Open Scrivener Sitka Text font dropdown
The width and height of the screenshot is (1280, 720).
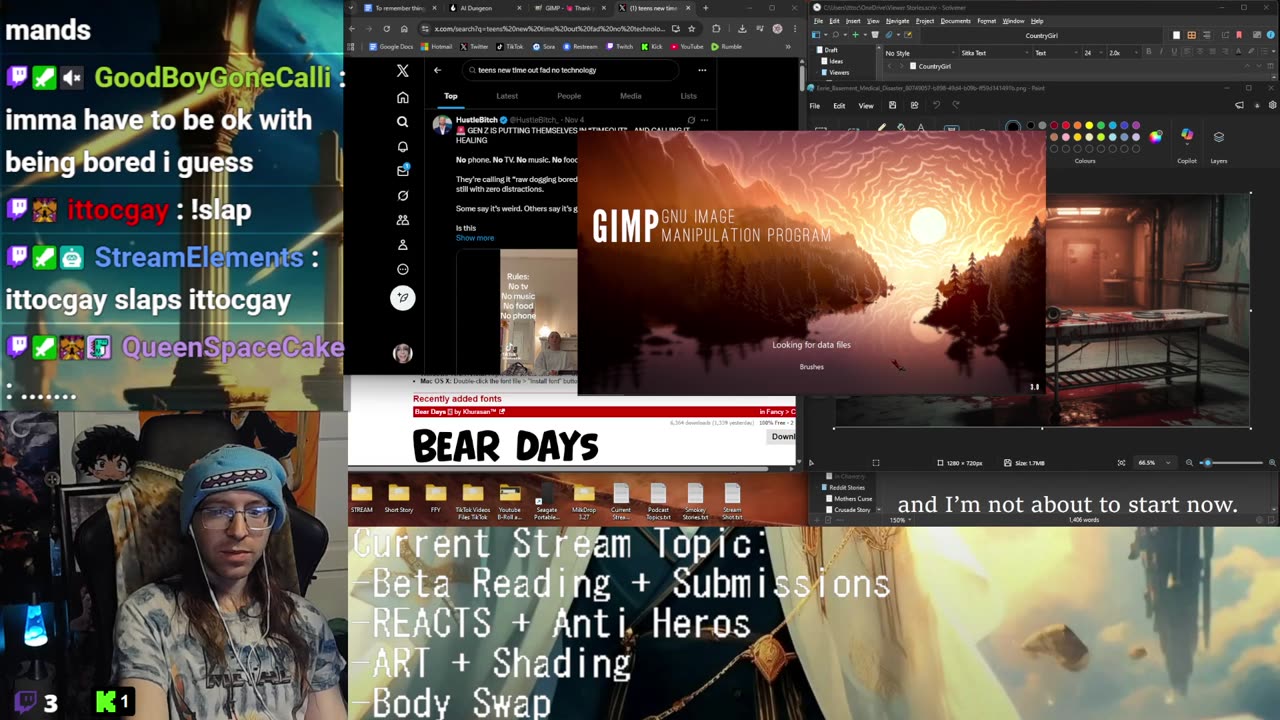click(x=995, y=53)
